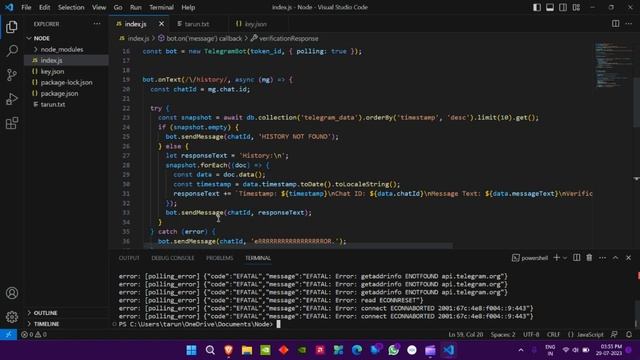Open the notifications bell in status bar
640x360 pixels.
coord(629,334)
